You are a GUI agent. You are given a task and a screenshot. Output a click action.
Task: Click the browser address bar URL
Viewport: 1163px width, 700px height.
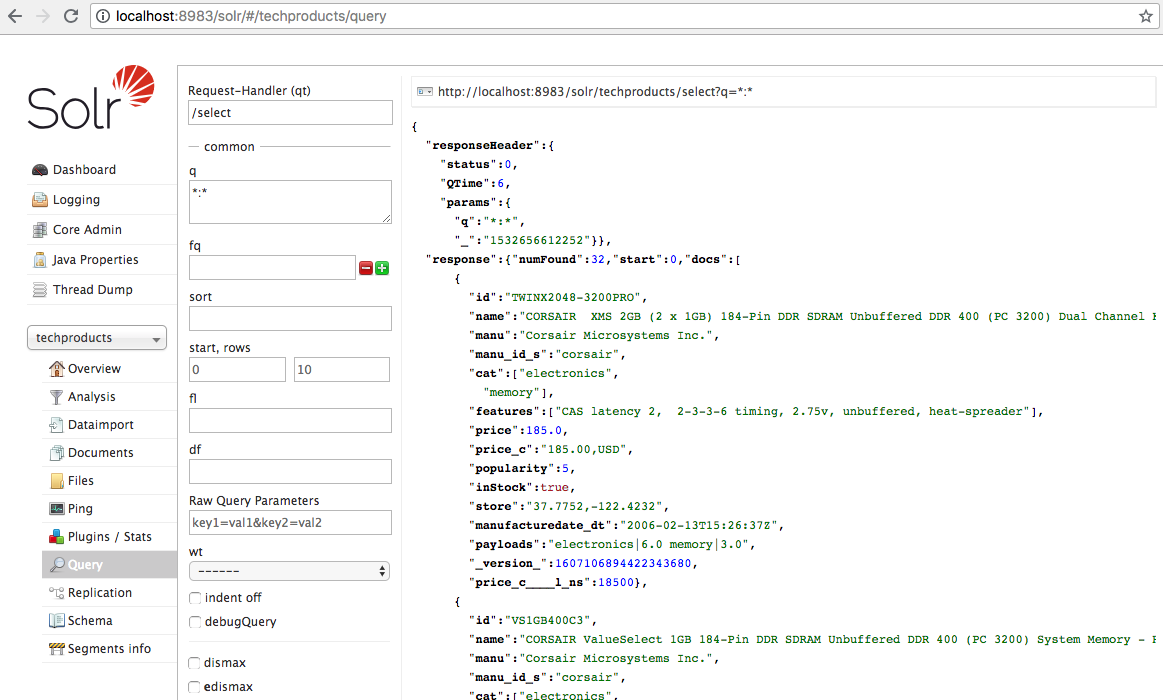pyautogui.click(x=251, y=16)
